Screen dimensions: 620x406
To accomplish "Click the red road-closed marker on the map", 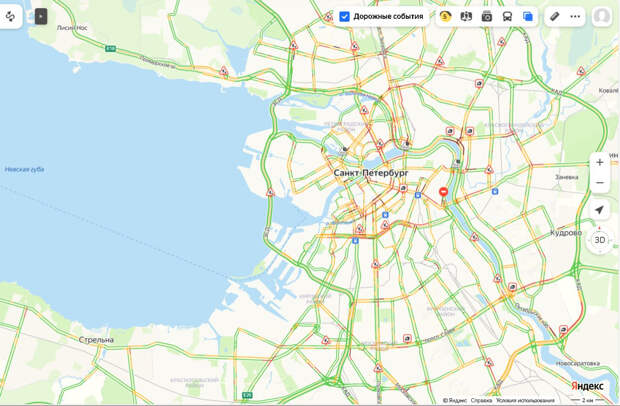I will [x=443, y=192].
